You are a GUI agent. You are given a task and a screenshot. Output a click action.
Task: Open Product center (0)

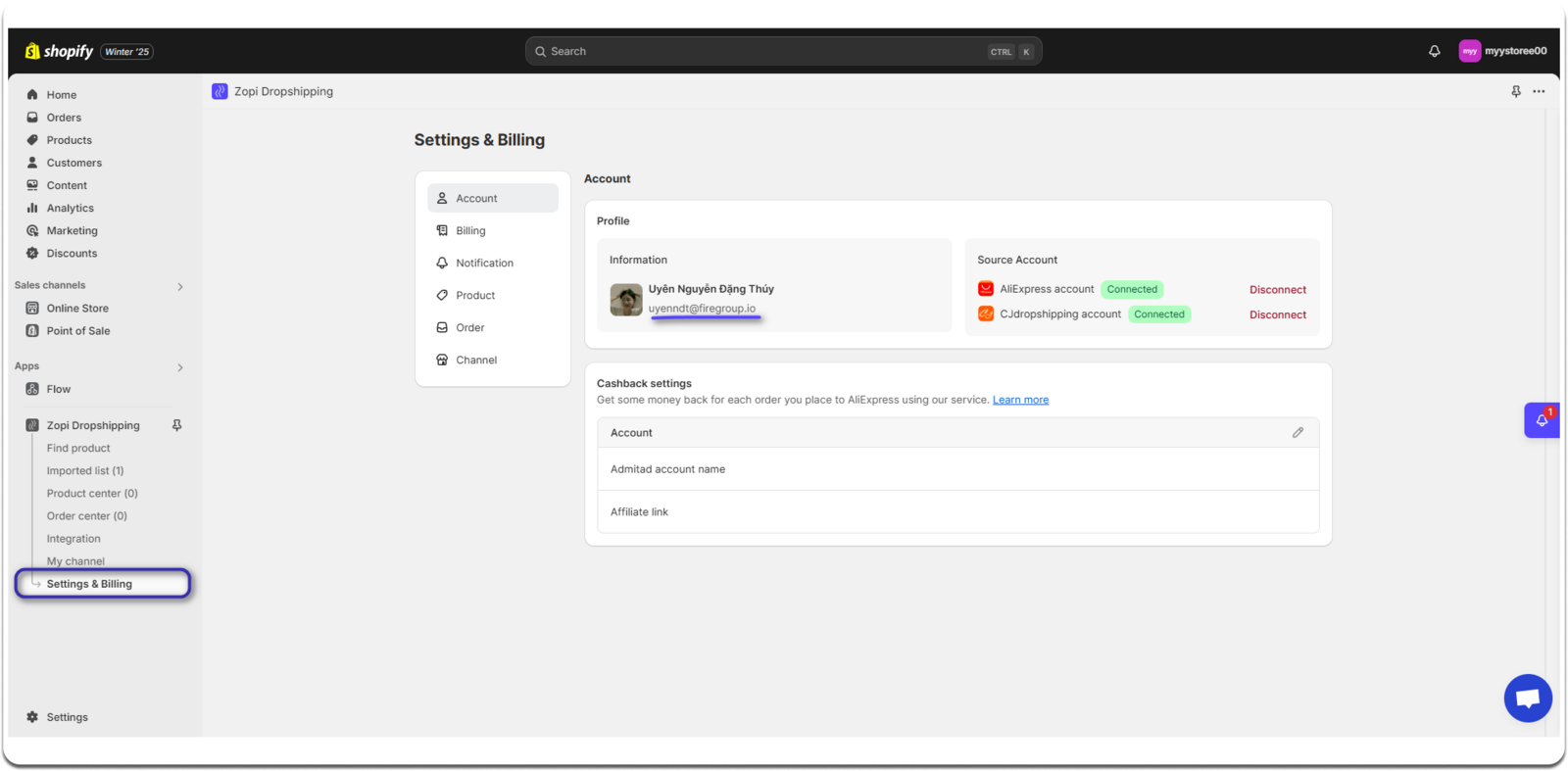point(92,493)
